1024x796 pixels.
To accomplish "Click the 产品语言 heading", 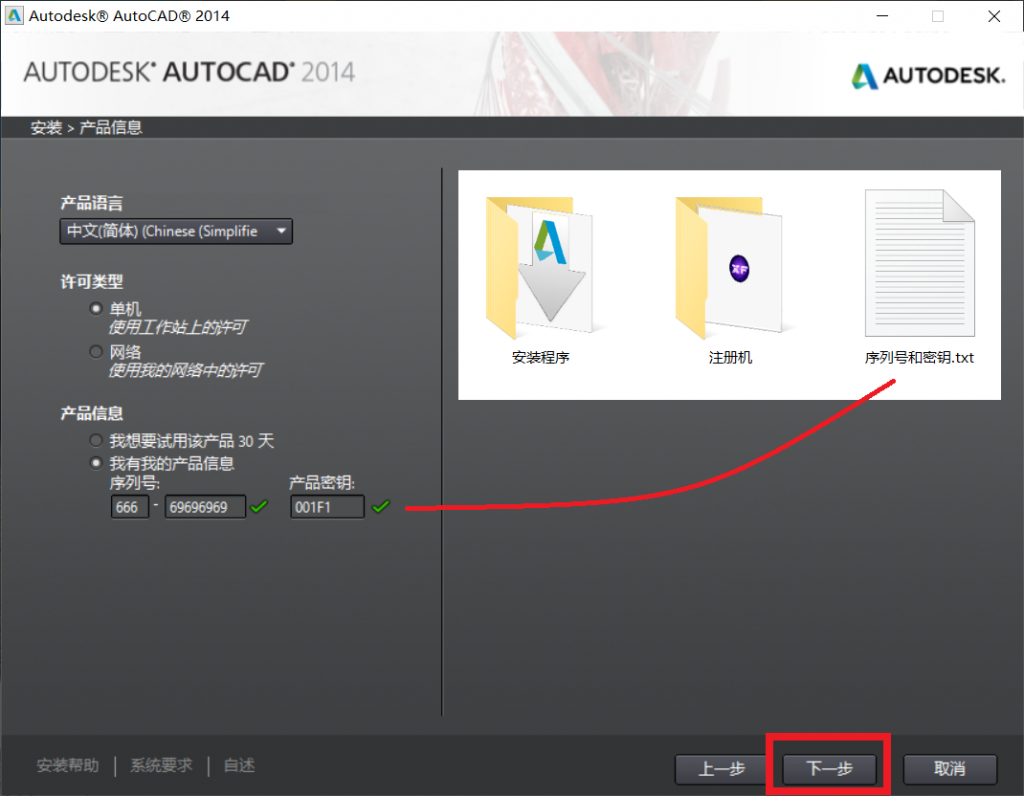I will pyautogui.click(x=91, y=203).
